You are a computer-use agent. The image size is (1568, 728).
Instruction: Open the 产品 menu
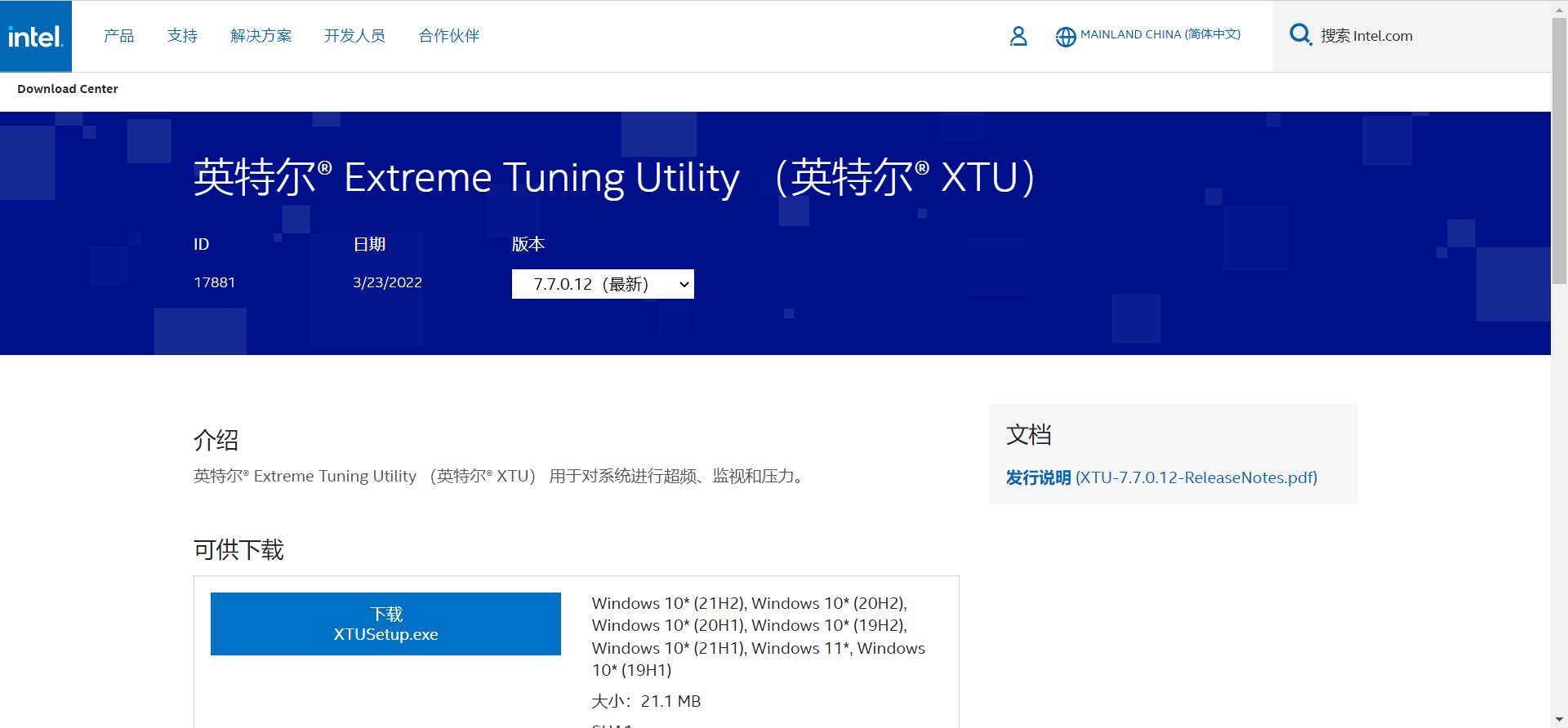[x=119, y=36]
